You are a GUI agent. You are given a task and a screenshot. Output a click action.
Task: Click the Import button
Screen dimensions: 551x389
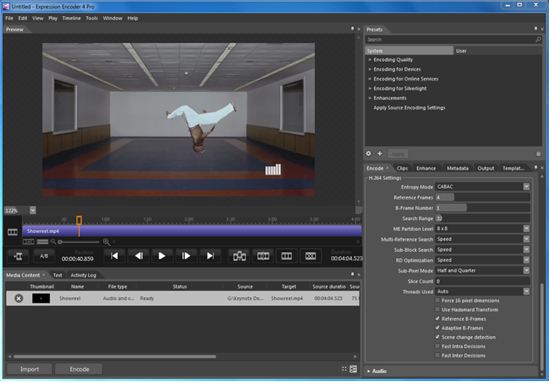click(30, 369)
